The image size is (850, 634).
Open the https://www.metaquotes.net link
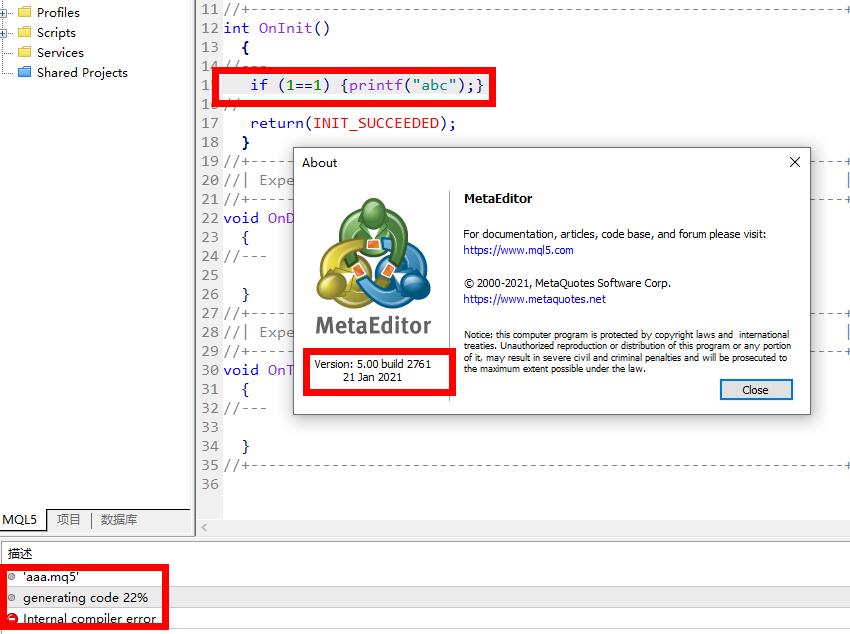[534, 299]
